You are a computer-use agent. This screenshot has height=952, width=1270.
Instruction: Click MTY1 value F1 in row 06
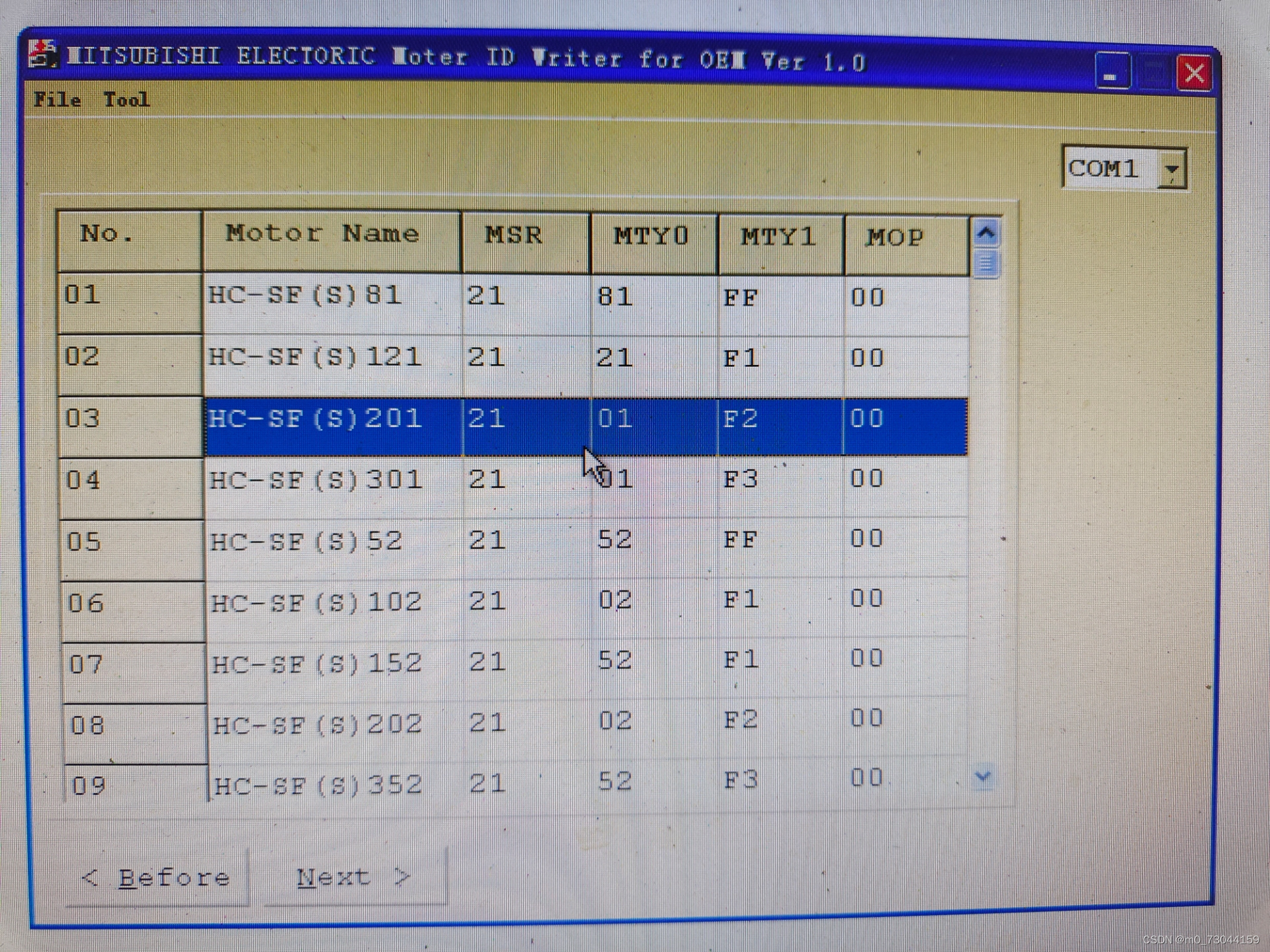coord(781,607)
